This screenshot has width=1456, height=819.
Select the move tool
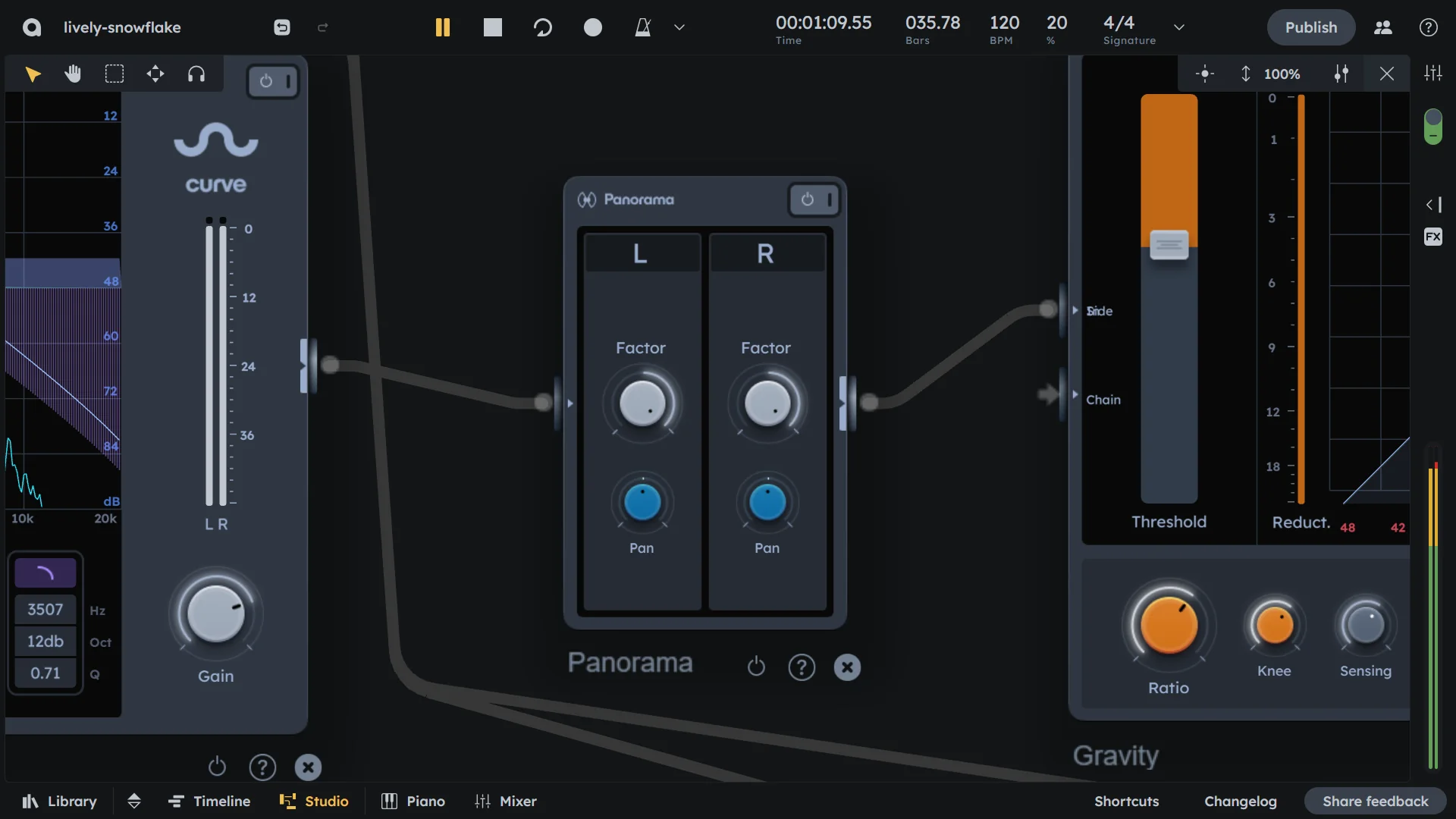[x=155, y=74]
